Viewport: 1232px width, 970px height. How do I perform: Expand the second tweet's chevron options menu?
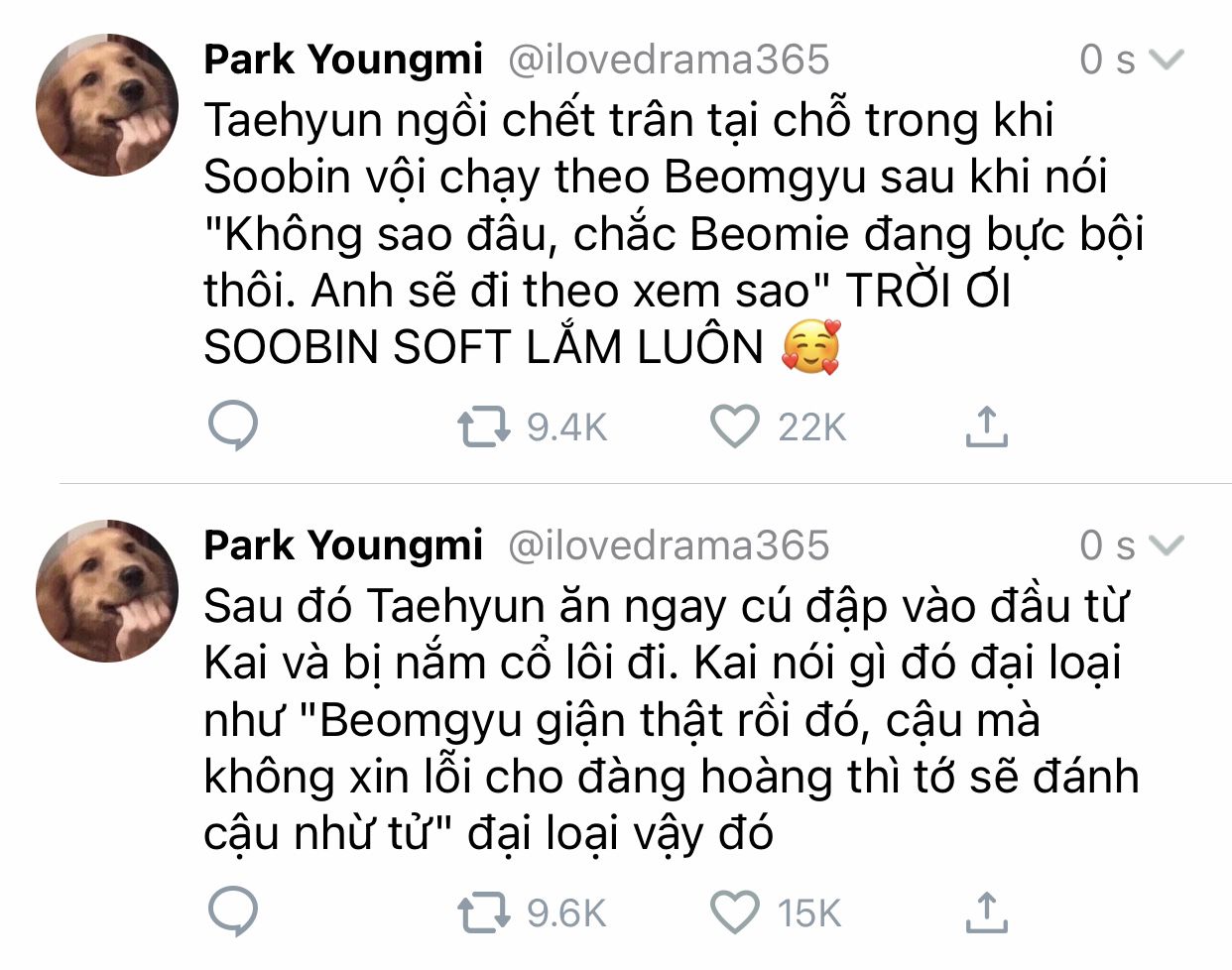1167,546
